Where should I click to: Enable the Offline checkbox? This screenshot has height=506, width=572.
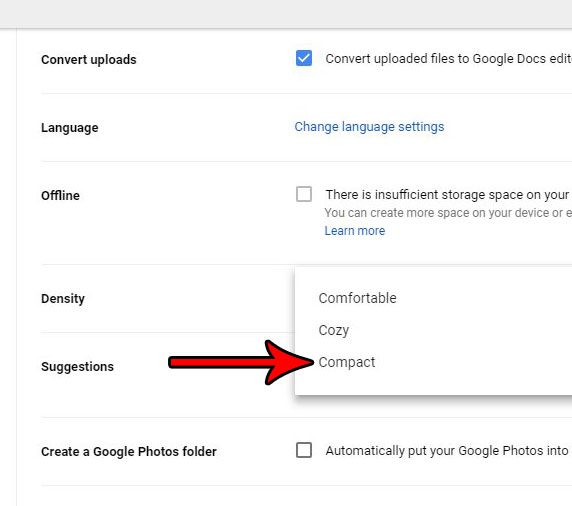pos(304,194)
